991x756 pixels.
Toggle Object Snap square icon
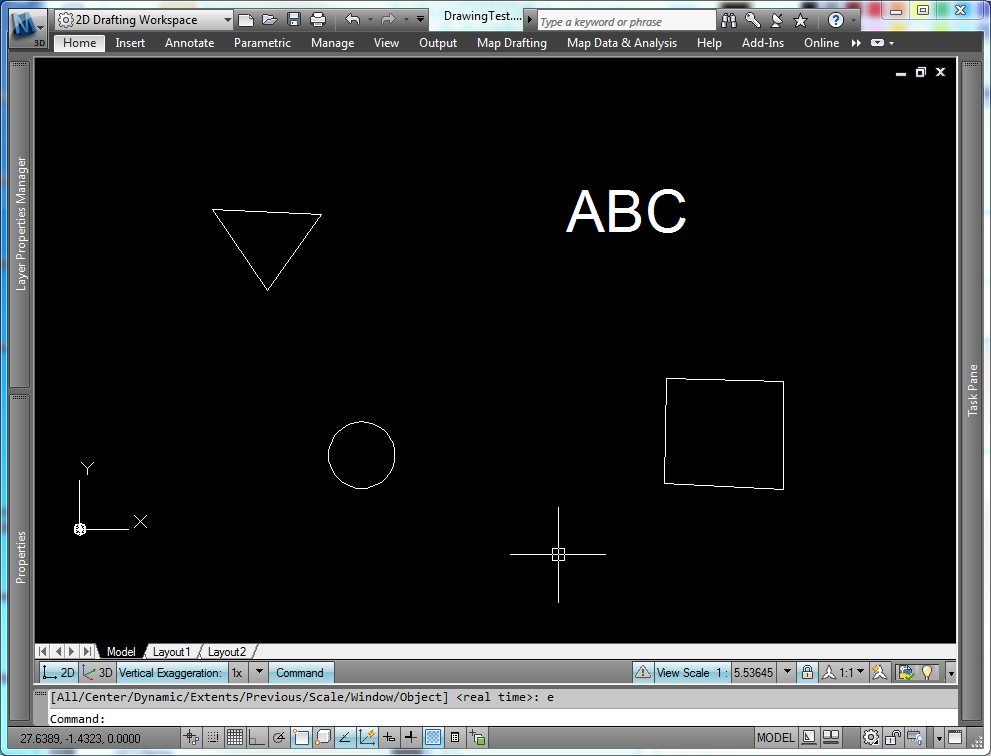click(301, 737)
